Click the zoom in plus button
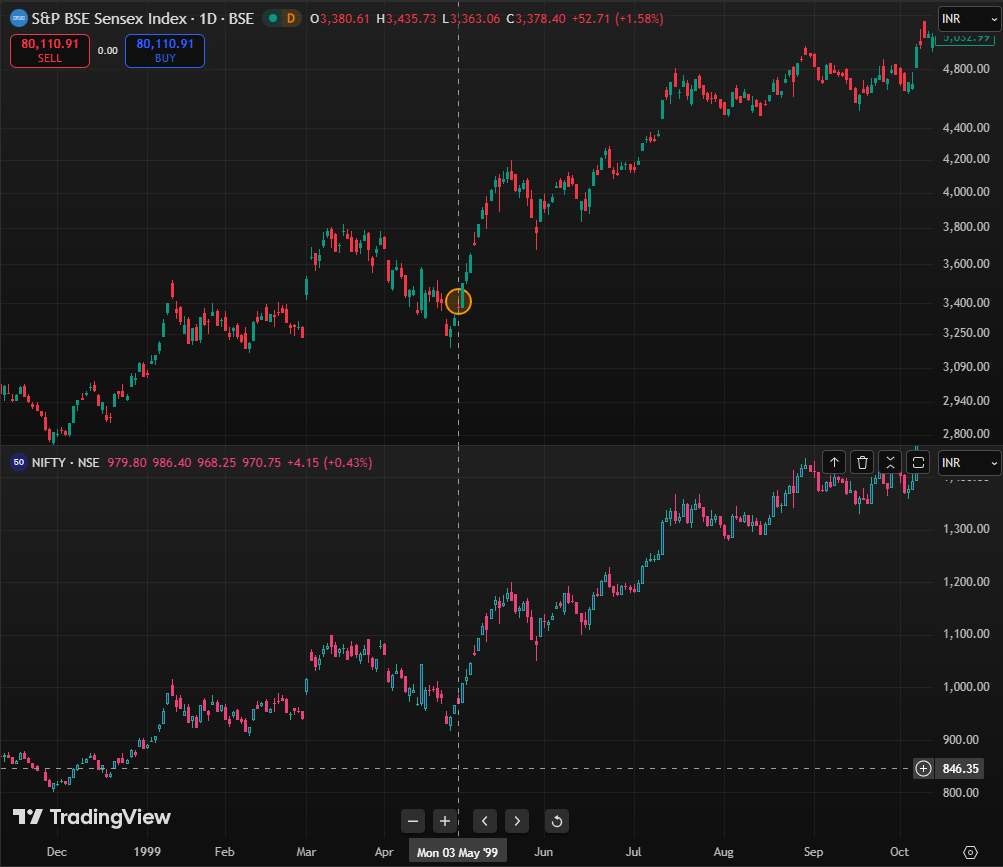1003x867 pixels. click(445, 821)
